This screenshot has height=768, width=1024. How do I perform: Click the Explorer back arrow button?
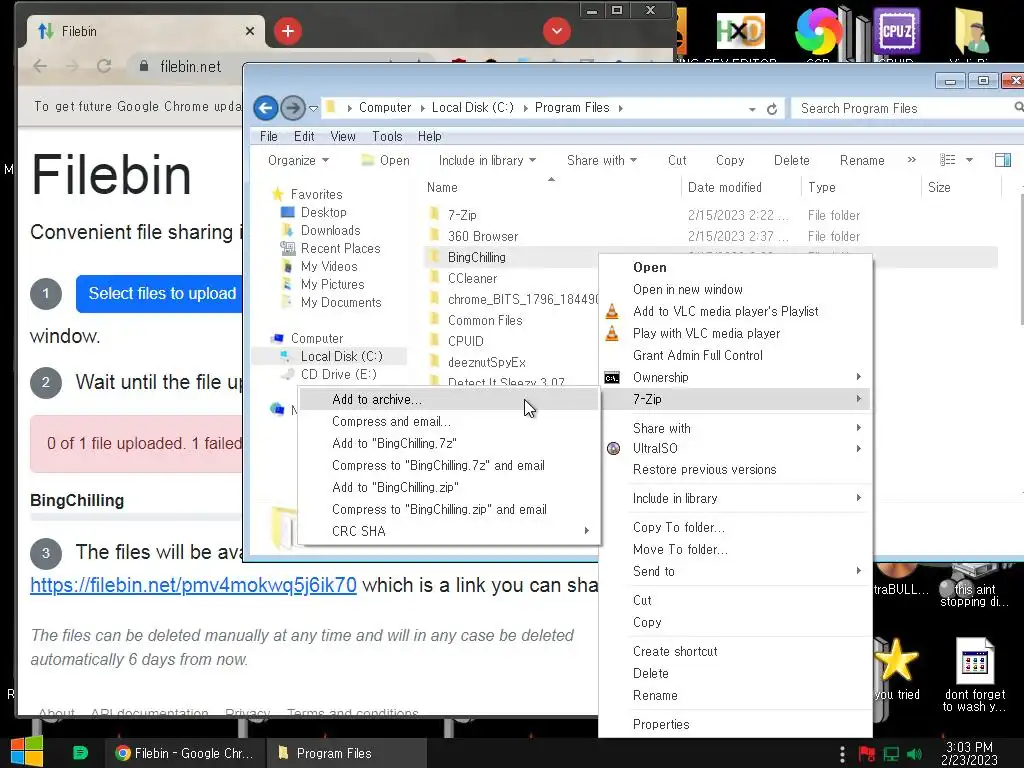click(x=266, y=108)
